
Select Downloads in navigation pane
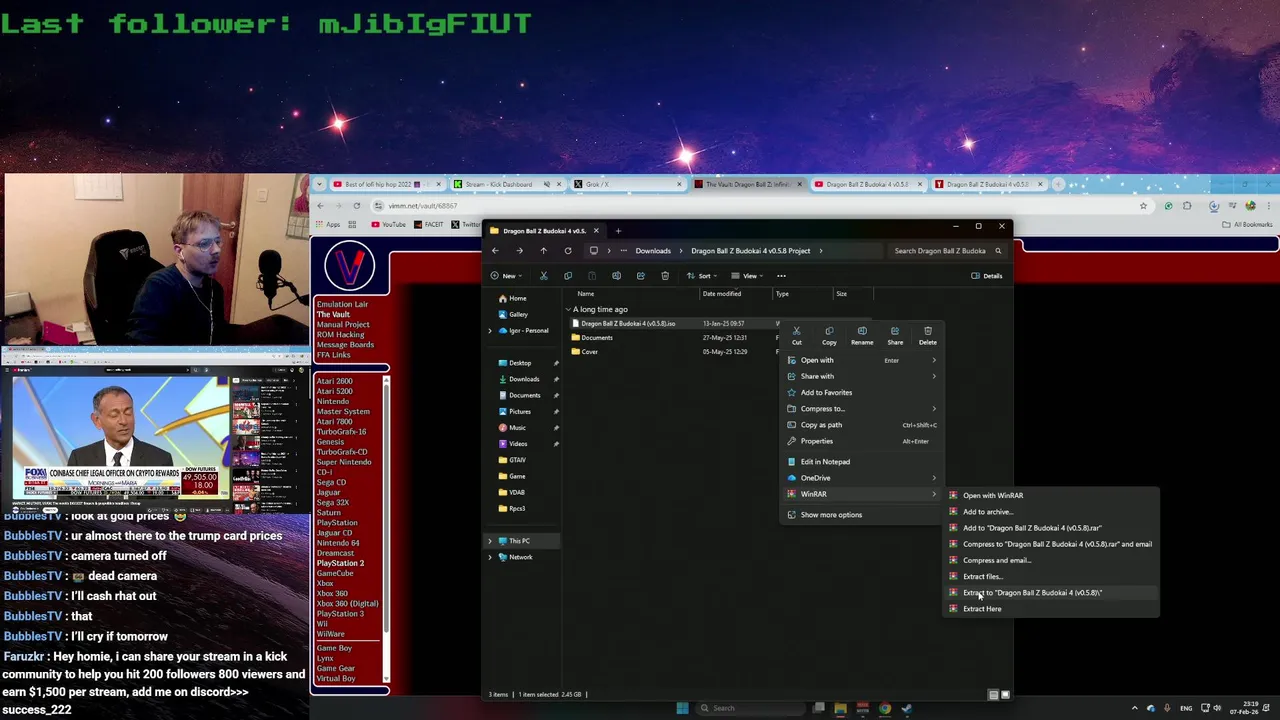[523, 379]
